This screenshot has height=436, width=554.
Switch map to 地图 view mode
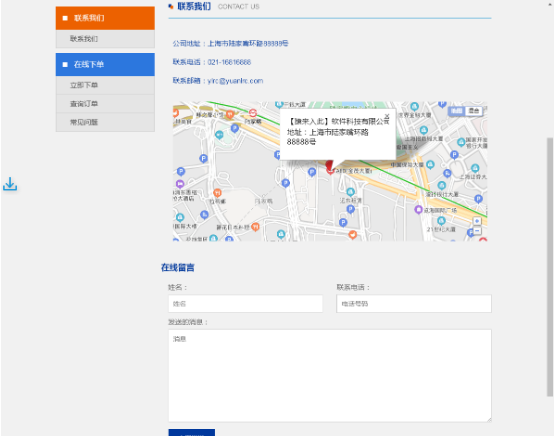click(456, 111)
